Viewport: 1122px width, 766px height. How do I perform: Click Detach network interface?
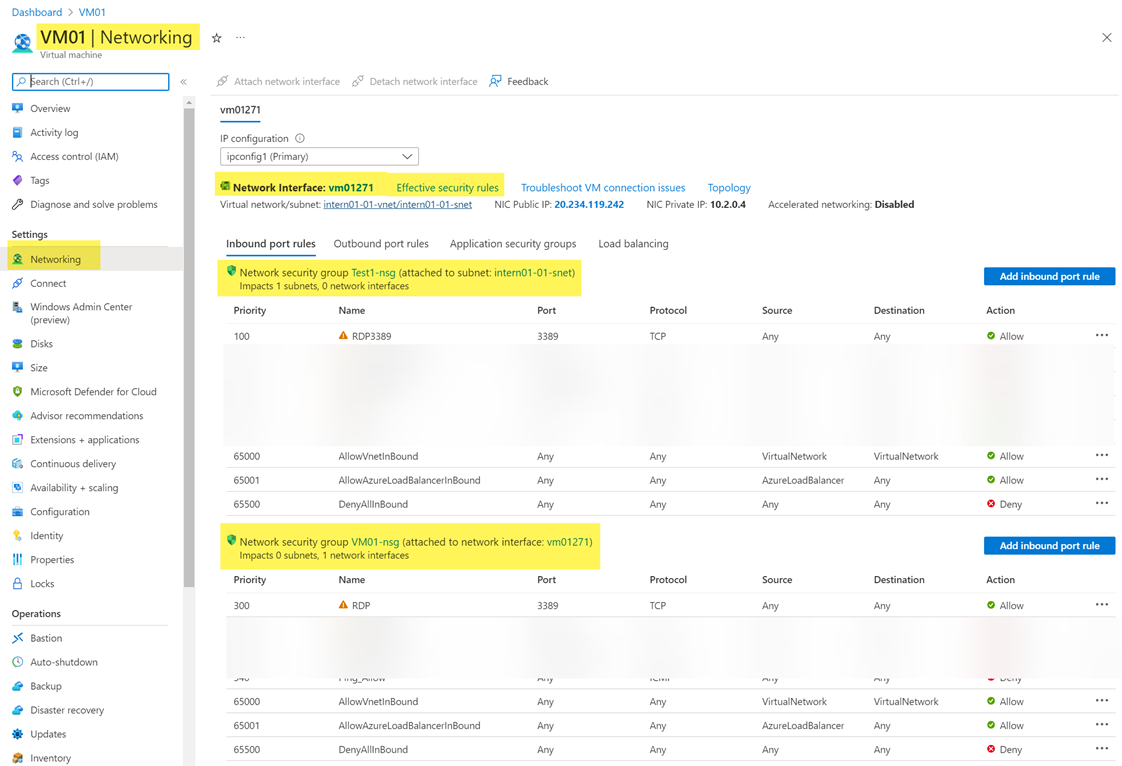(x=414, y=82)
